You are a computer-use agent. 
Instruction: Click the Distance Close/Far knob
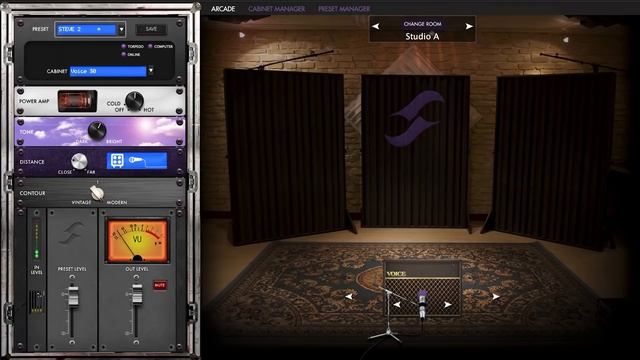[79, 161]
